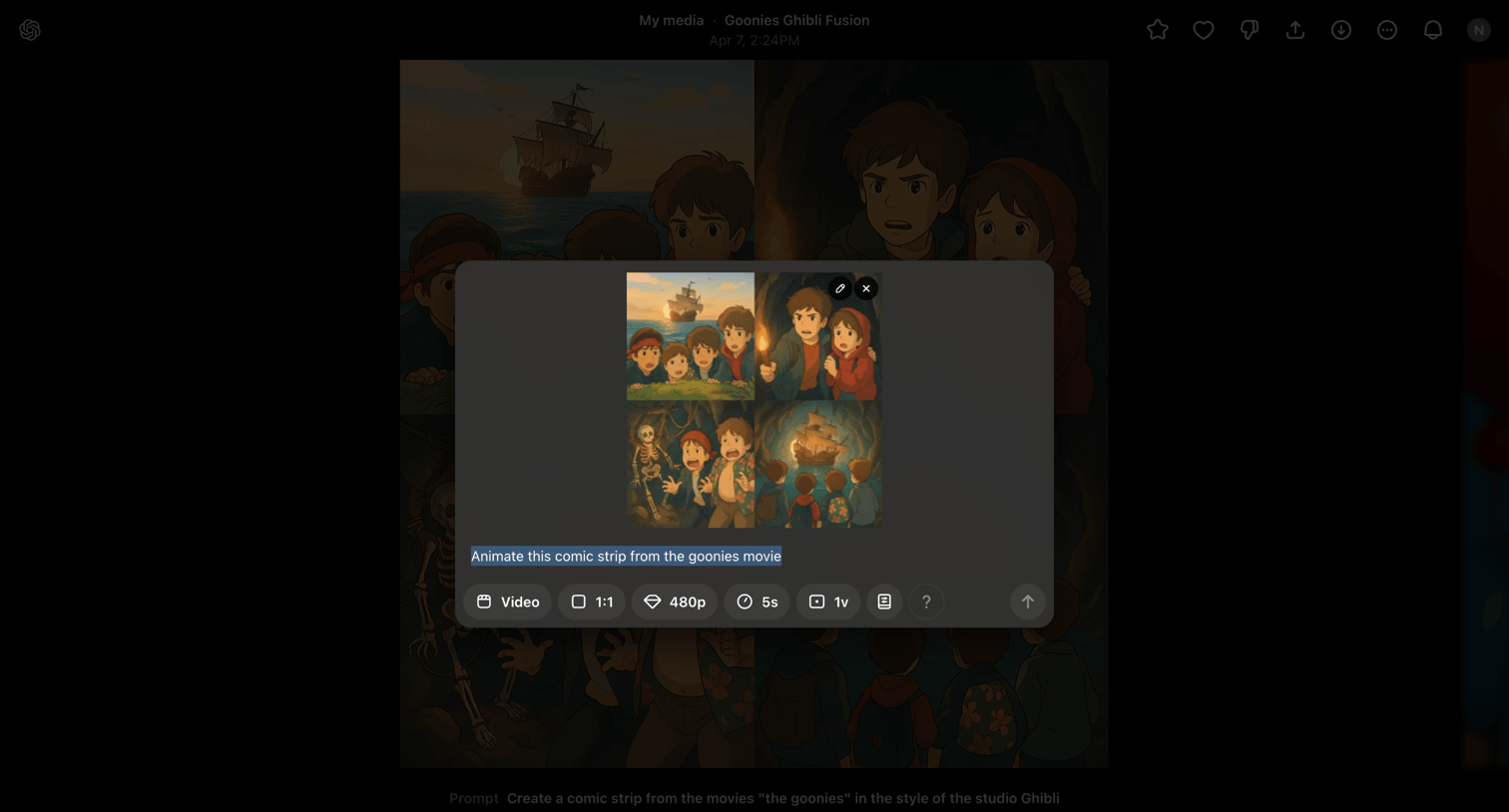Remove the attached image
The width and height of the screenshot is (1509, 812).
pyautogui.click(x=866, y=288)
